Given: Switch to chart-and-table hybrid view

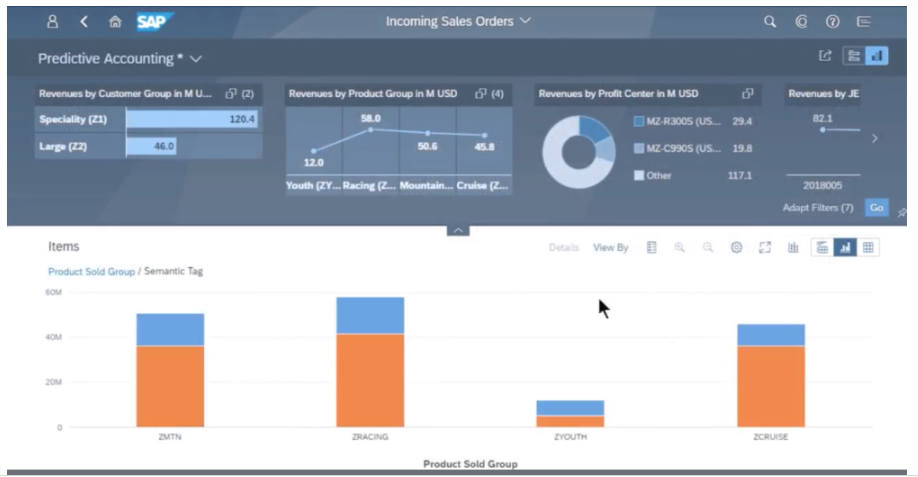Looking at the screenshot, I should coord(821,247).
